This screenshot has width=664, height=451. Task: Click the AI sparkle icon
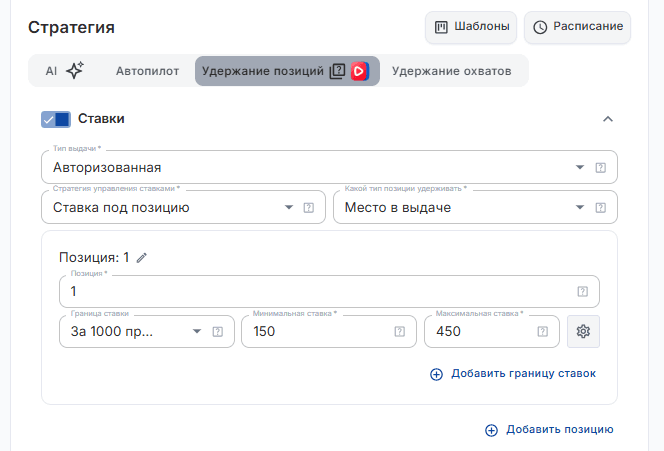point(75,70)
